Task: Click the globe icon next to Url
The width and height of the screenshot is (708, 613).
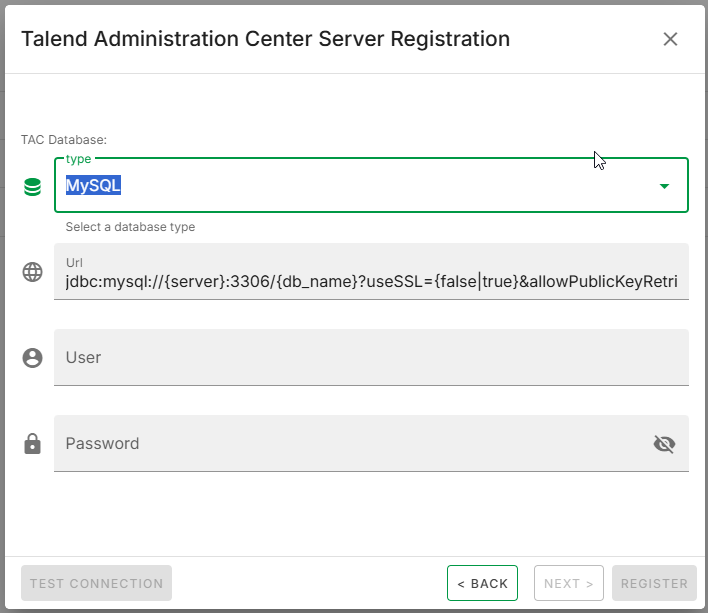Action: (x=32, y=272)
